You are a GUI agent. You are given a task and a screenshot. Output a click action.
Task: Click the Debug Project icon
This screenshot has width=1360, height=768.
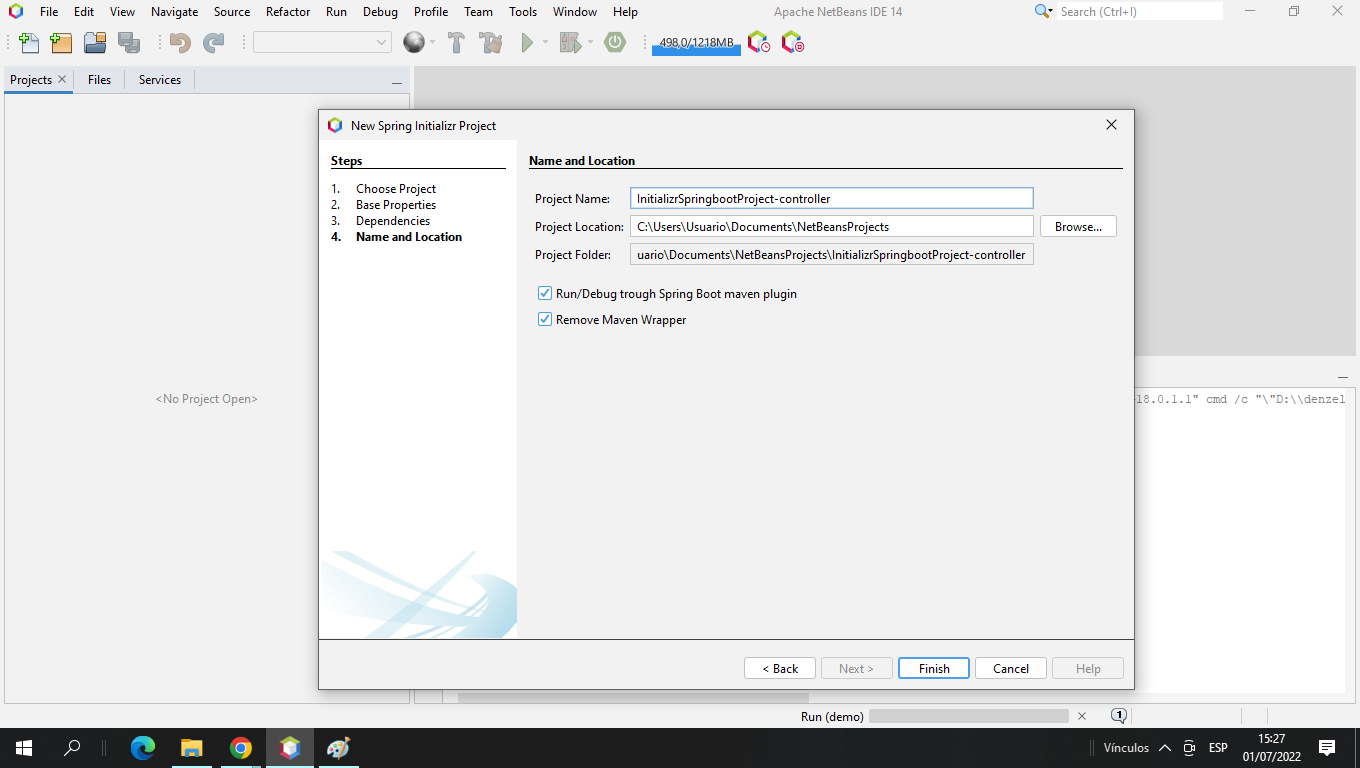click(570, 43)
